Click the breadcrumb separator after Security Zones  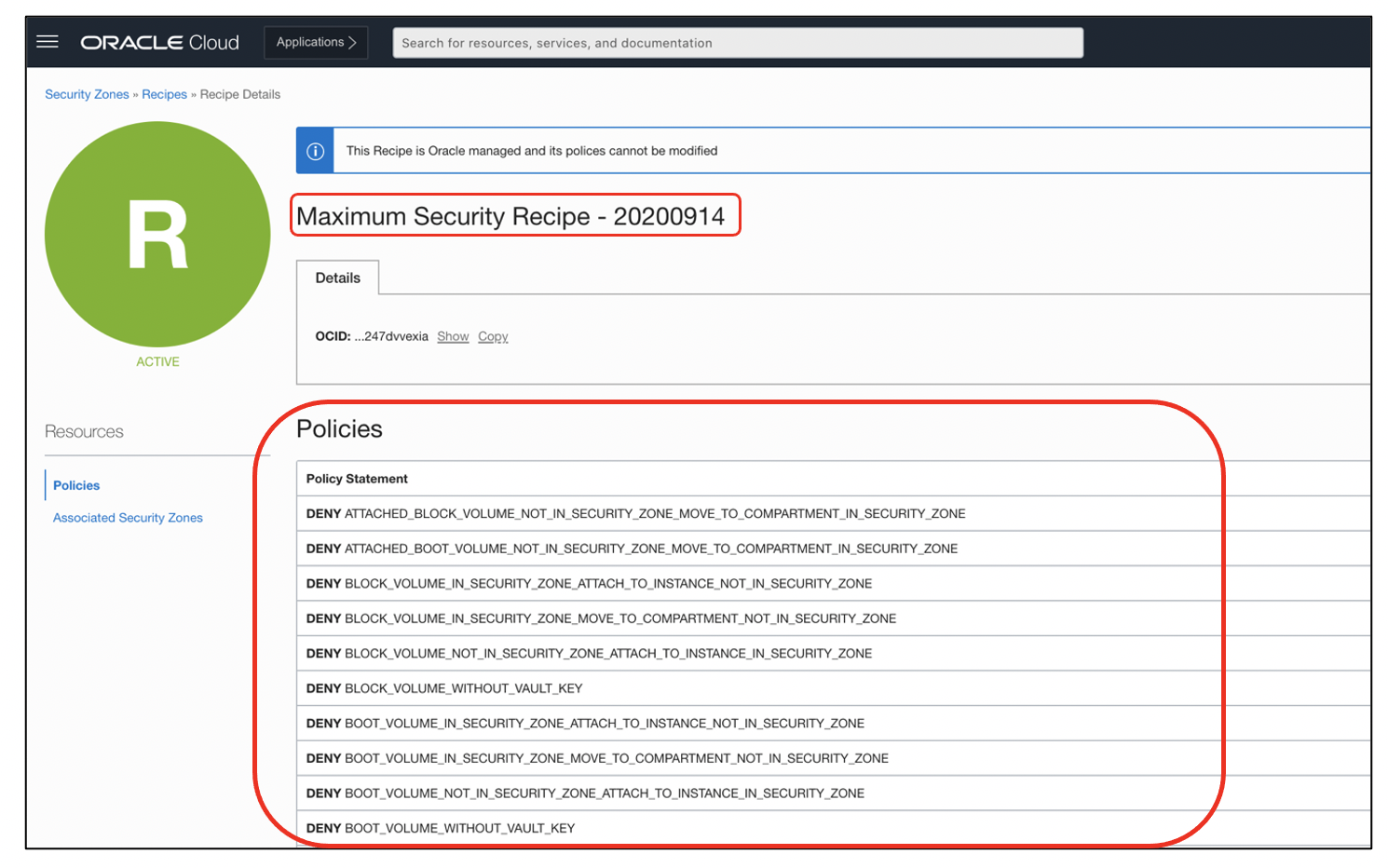pyautogui.click(x=135, y=94)
